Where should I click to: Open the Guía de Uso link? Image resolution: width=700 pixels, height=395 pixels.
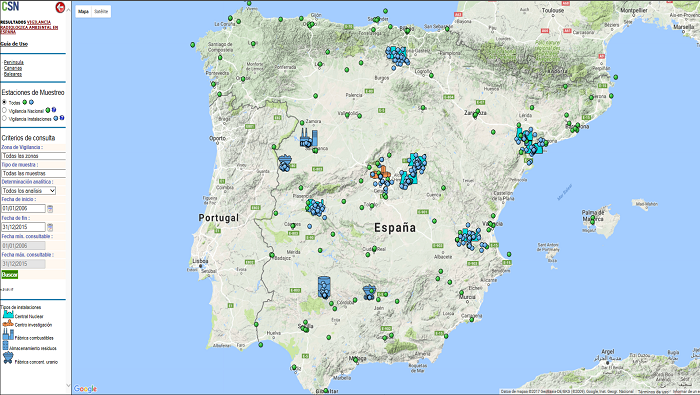14,44
